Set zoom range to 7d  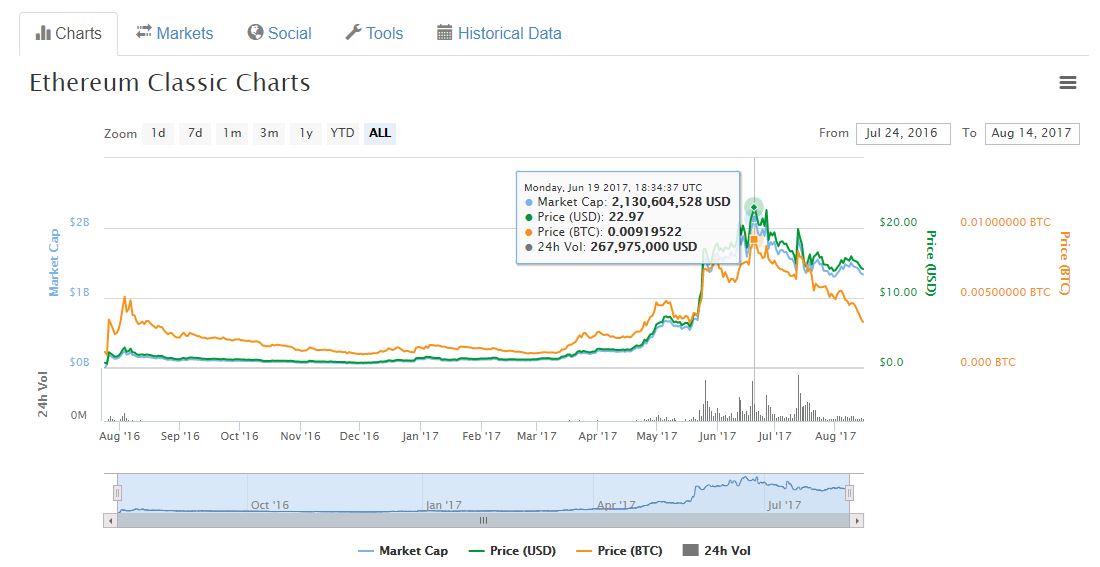point(195,133)
